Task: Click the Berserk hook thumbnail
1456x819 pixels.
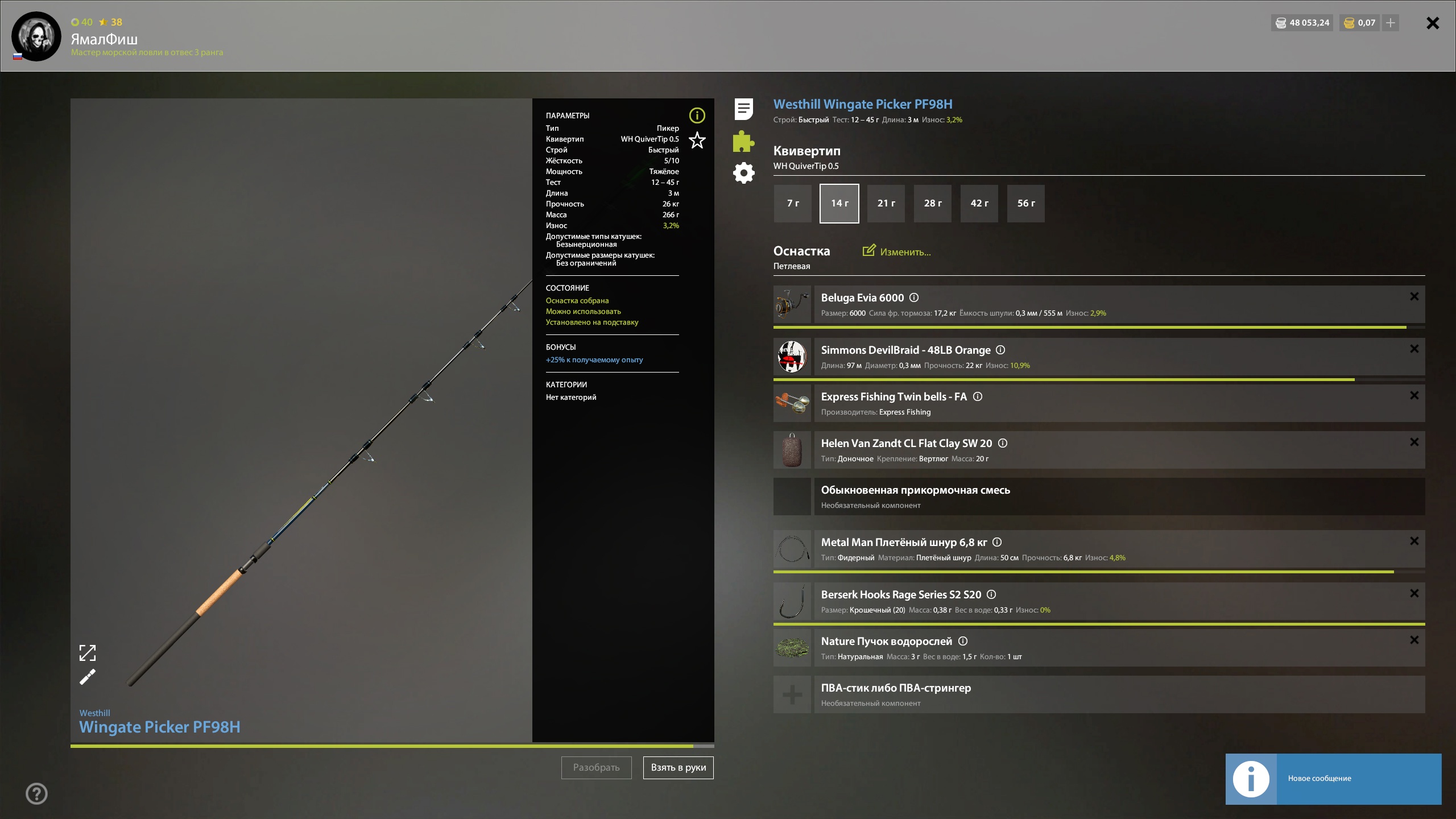Action: (x=792, y=601)
